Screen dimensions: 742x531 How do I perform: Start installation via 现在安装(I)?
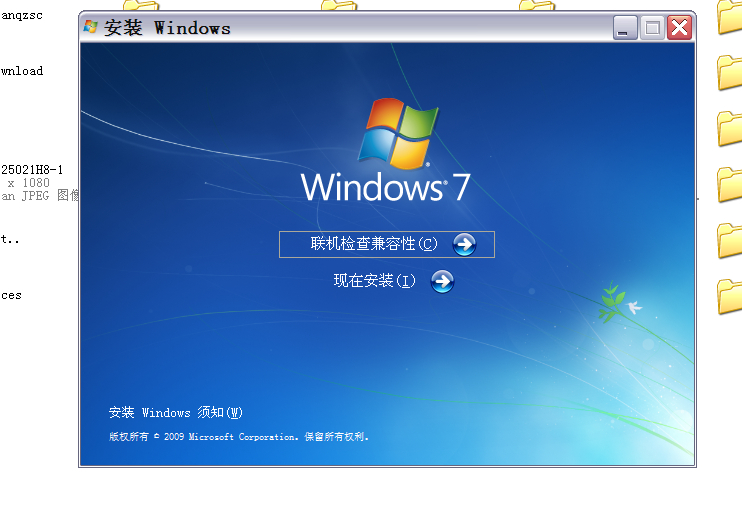pos(374,281)
